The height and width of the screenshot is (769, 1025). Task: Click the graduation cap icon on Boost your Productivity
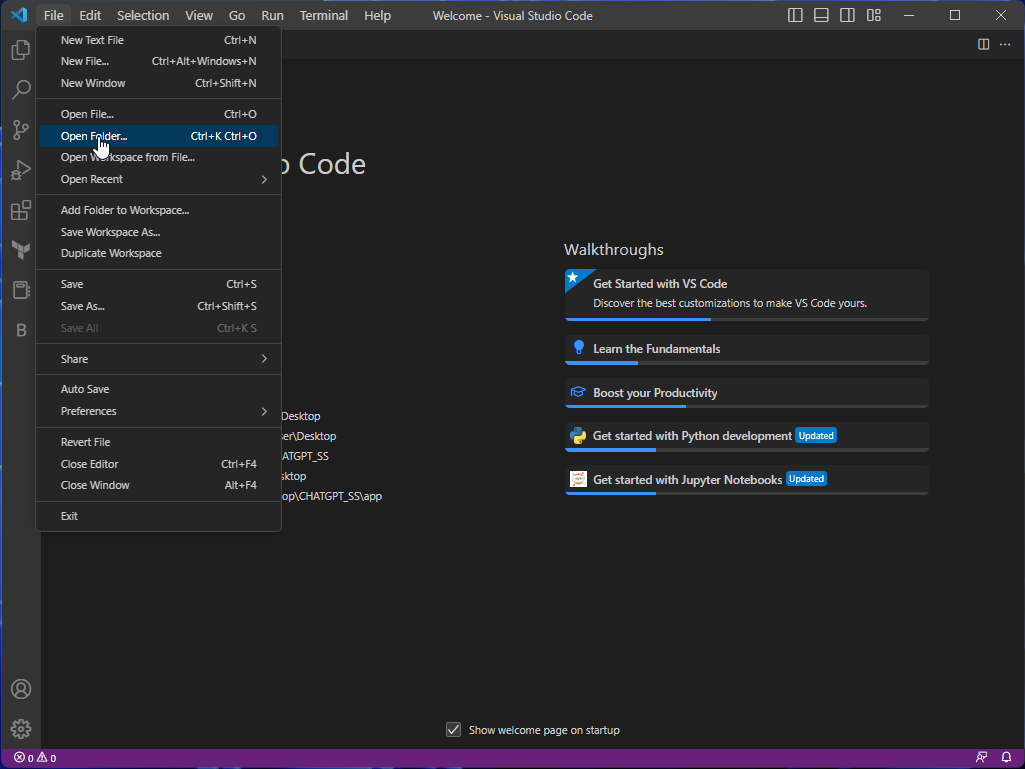[578, 392]
